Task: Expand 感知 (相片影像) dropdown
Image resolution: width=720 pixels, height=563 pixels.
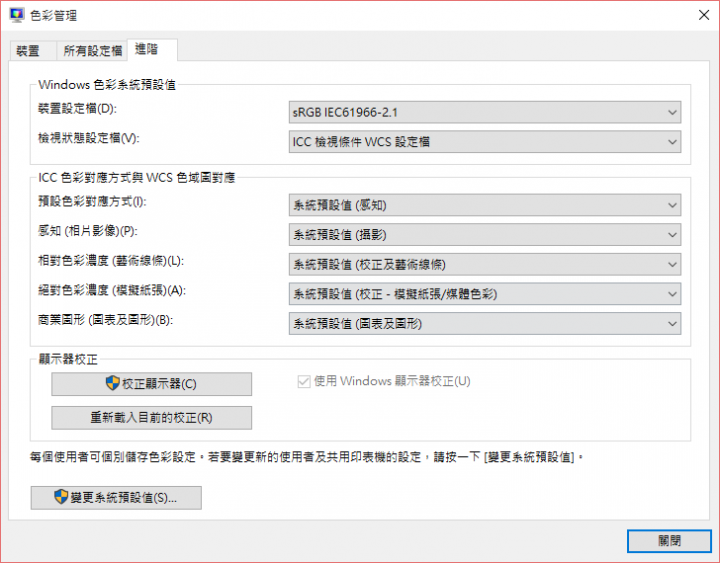Action: 484,235
